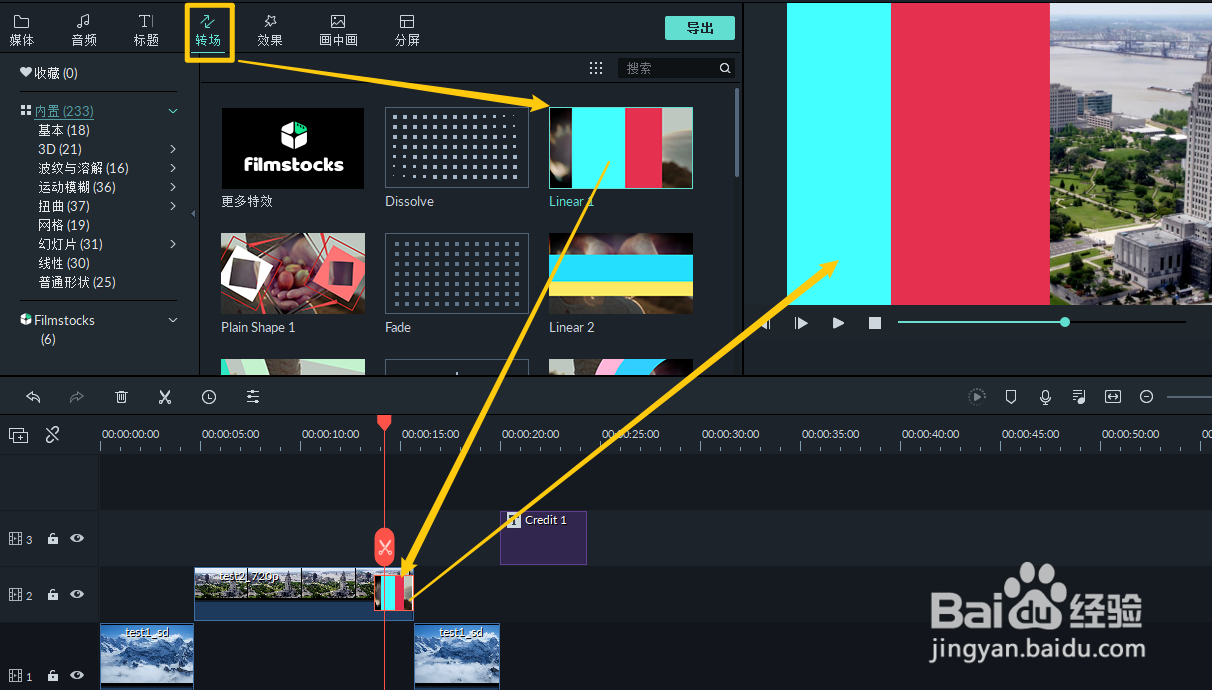Split the clip using the scissors tool
Viewport: 1212px width, 690px height.
[165, 396]
